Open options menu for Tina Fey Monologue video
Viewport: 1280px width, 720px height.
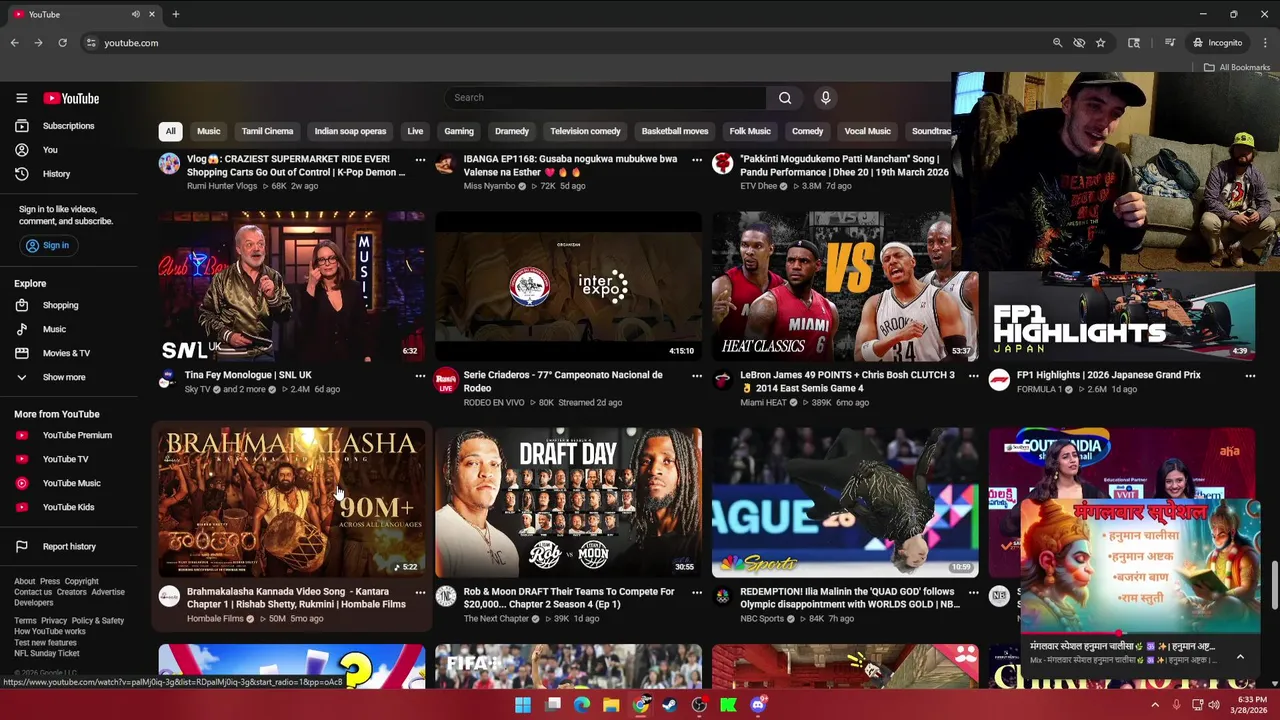[420, 376]
